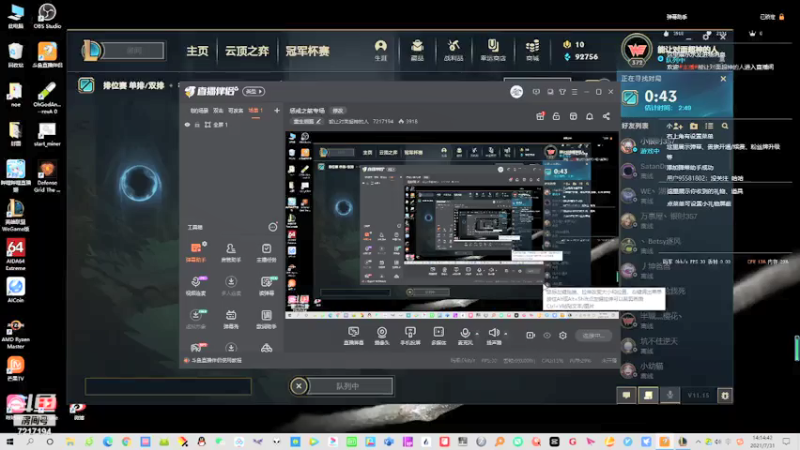800x450 pixels.
Task: Open the 主页 tab in League client
Action: point(197,51)
